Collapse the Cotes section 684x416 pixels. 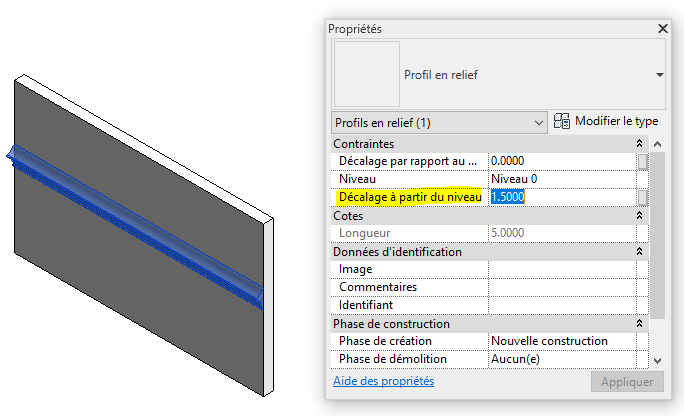[639, 216]
